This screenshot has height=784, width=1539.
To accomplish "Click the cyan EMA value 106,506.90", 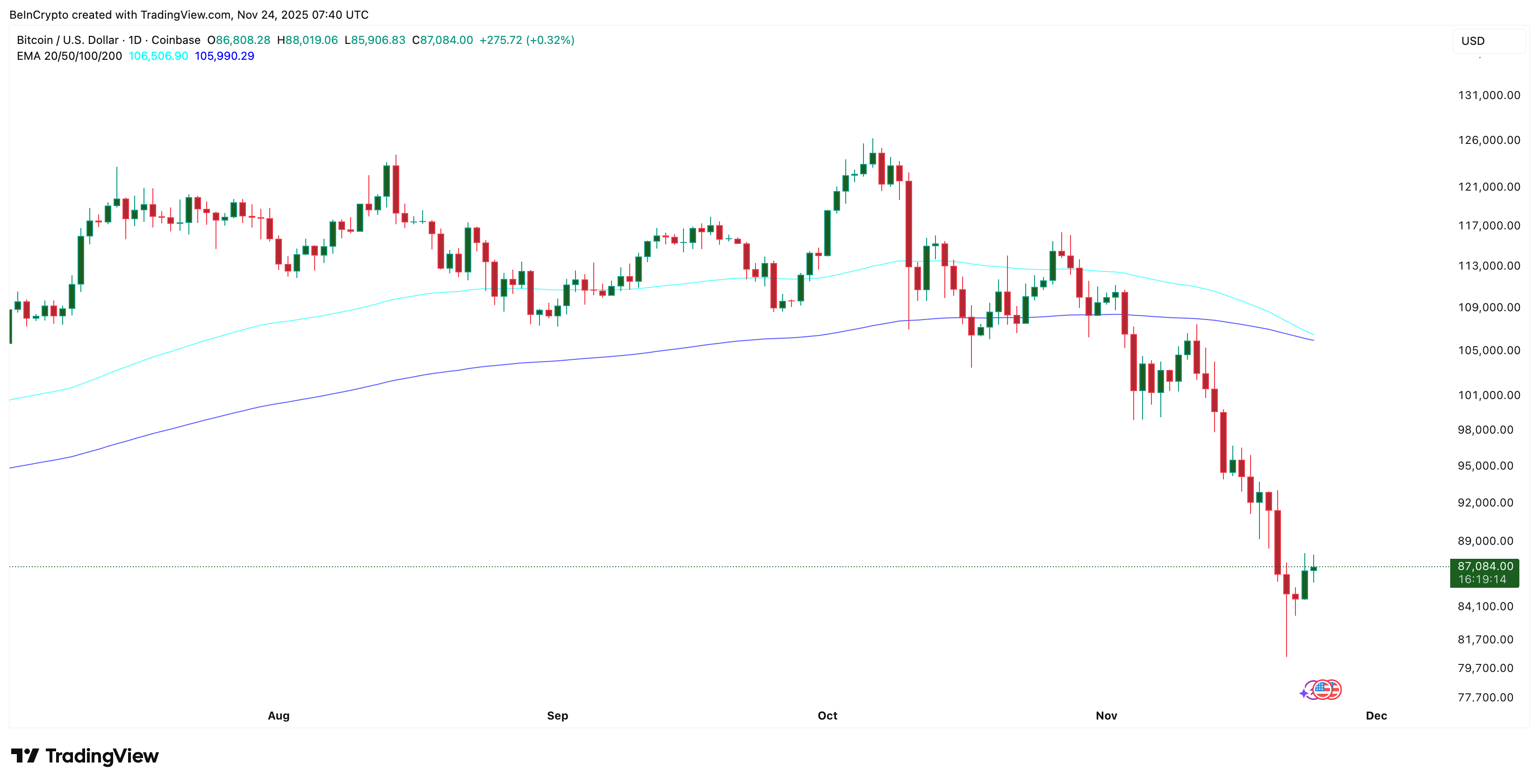I will pos(158,56).
